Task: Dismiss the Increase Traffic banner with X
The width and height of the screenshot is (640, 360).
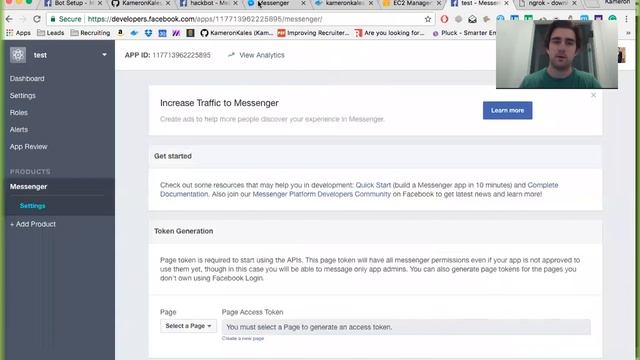Action: tap(593, 95)
